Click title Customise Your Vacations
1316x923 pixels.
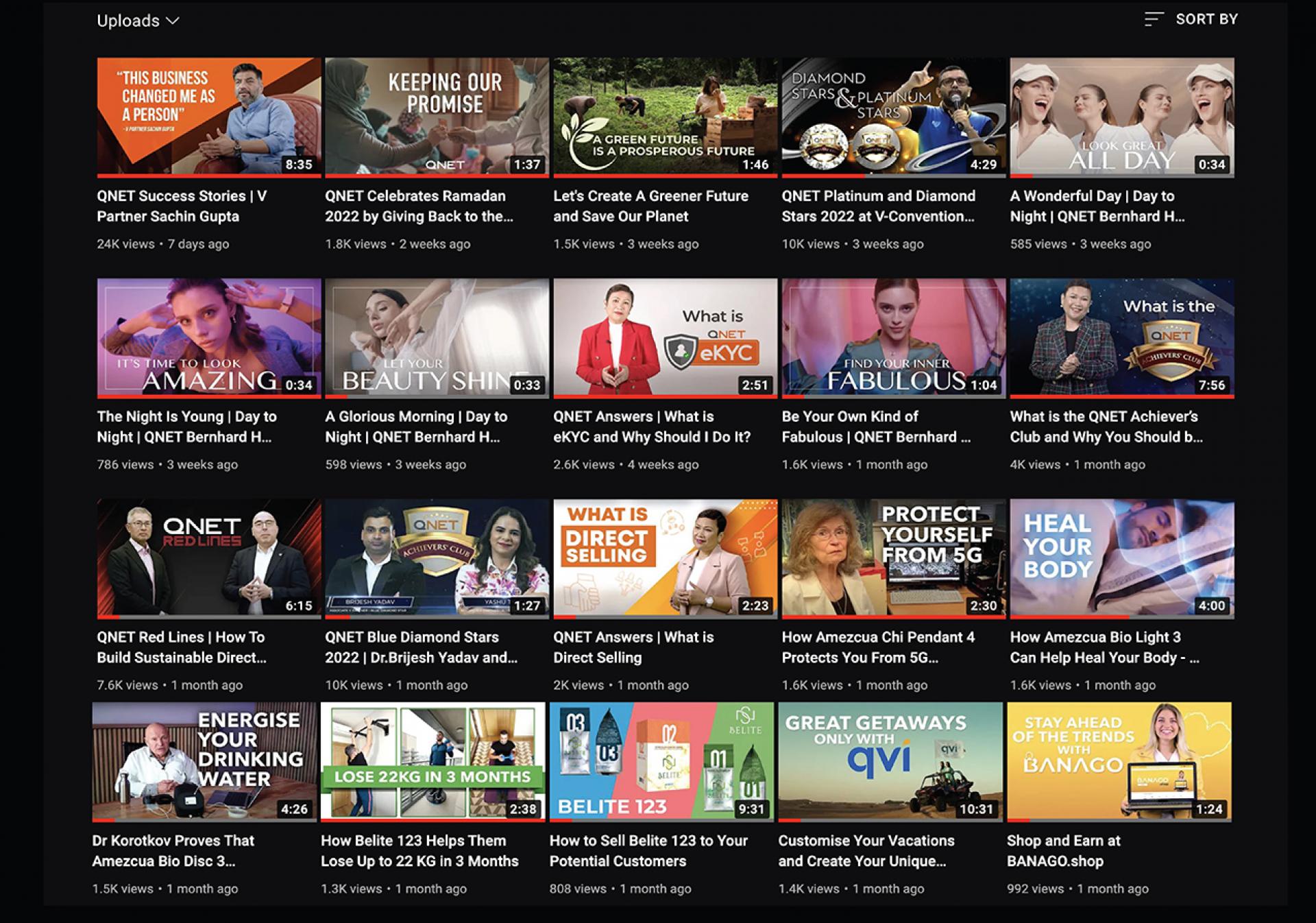click(866, 851)
